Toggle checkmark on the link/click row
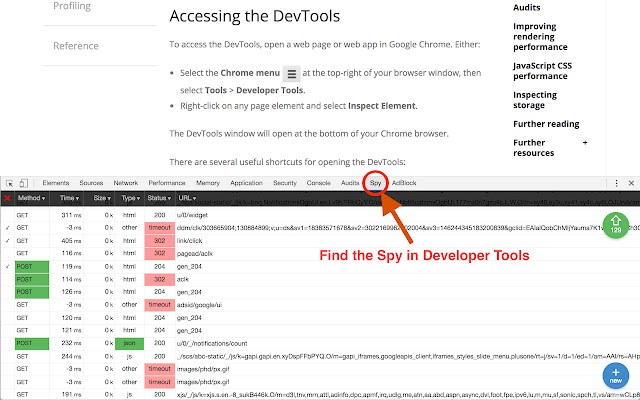 [x=7, y=241]
